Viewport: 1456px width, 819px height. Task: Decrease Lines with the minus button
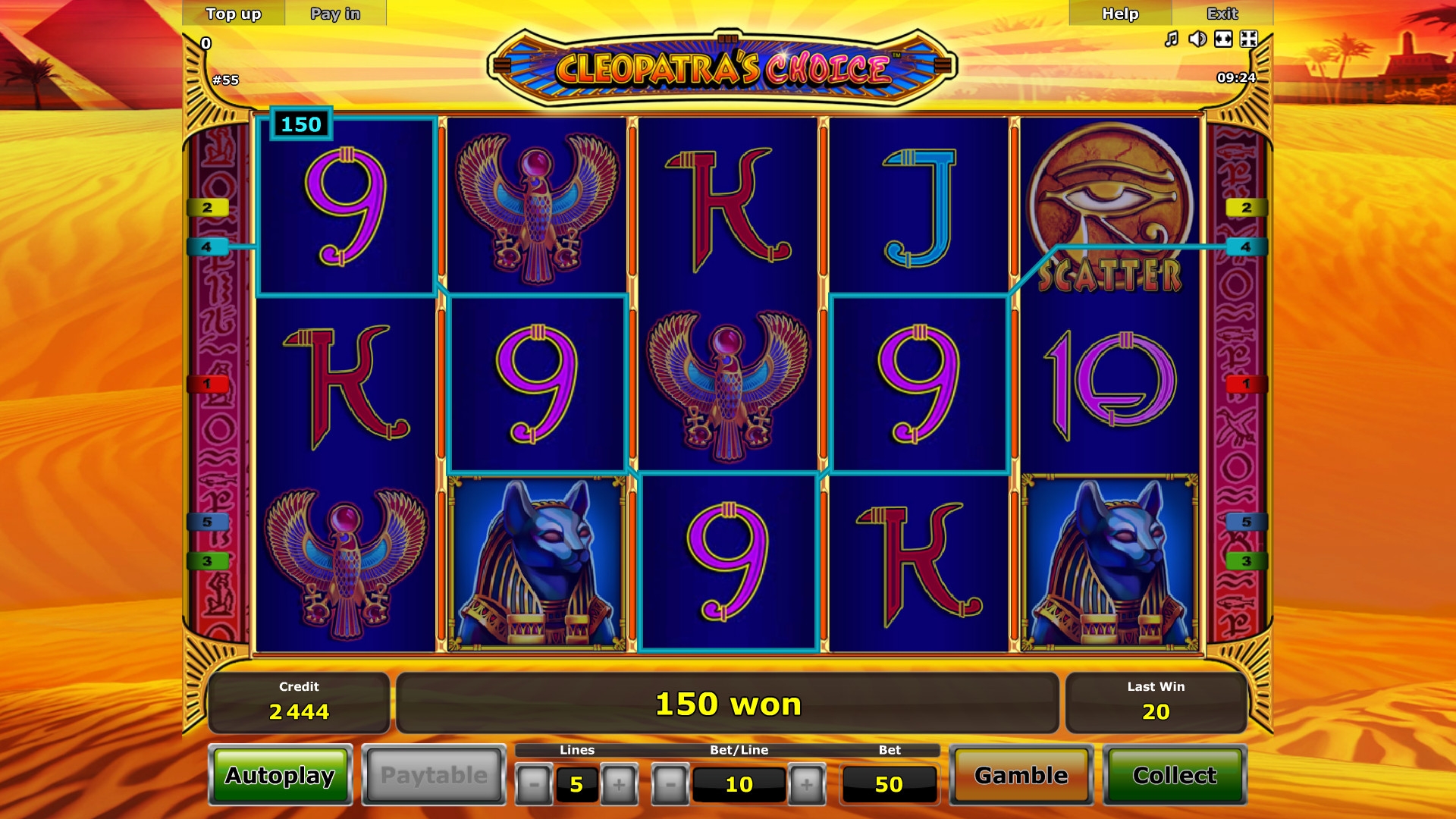tap(534, 784)
